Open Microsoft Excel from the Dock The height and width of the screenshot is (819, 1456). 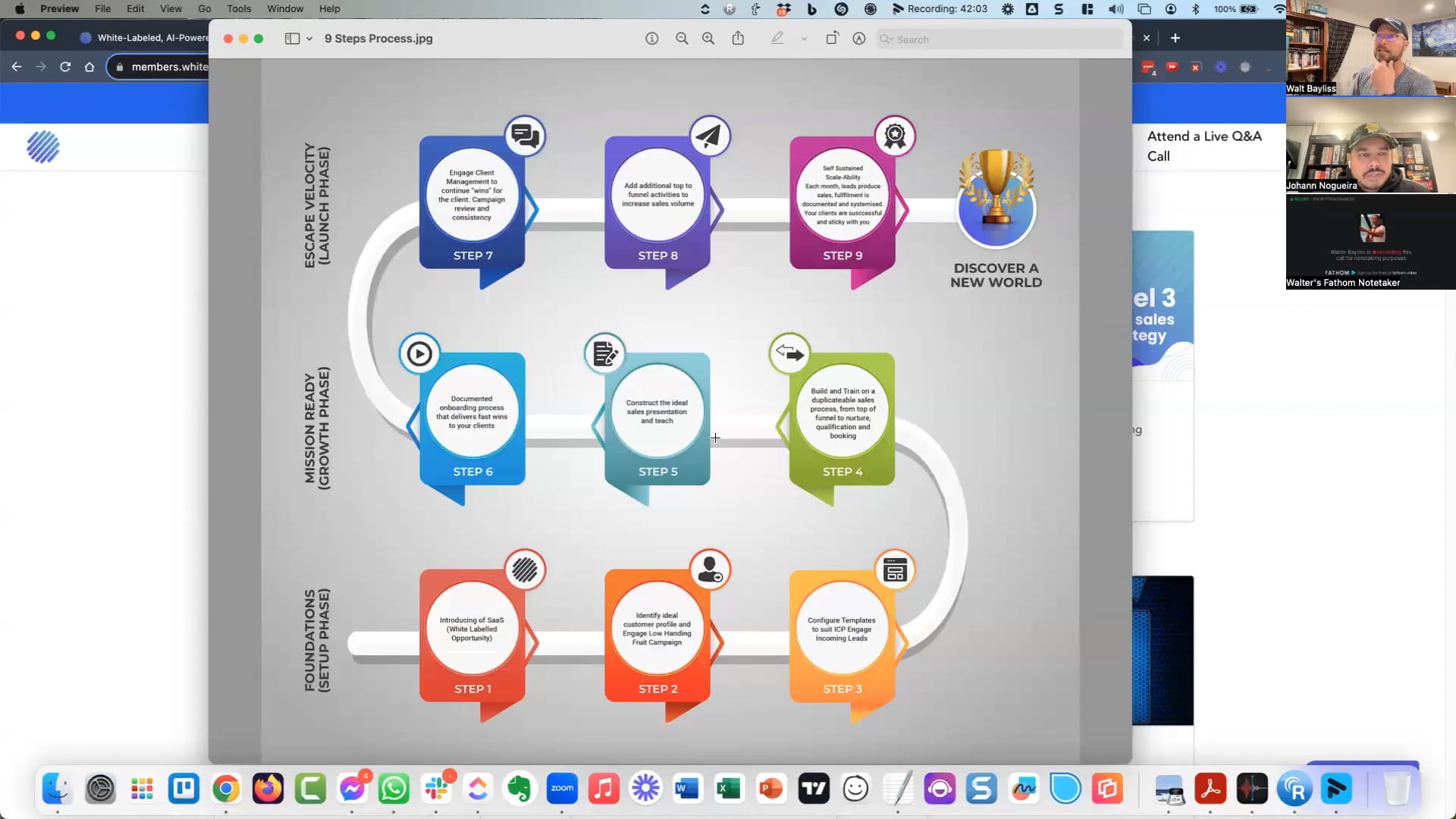tap(730, 789)
